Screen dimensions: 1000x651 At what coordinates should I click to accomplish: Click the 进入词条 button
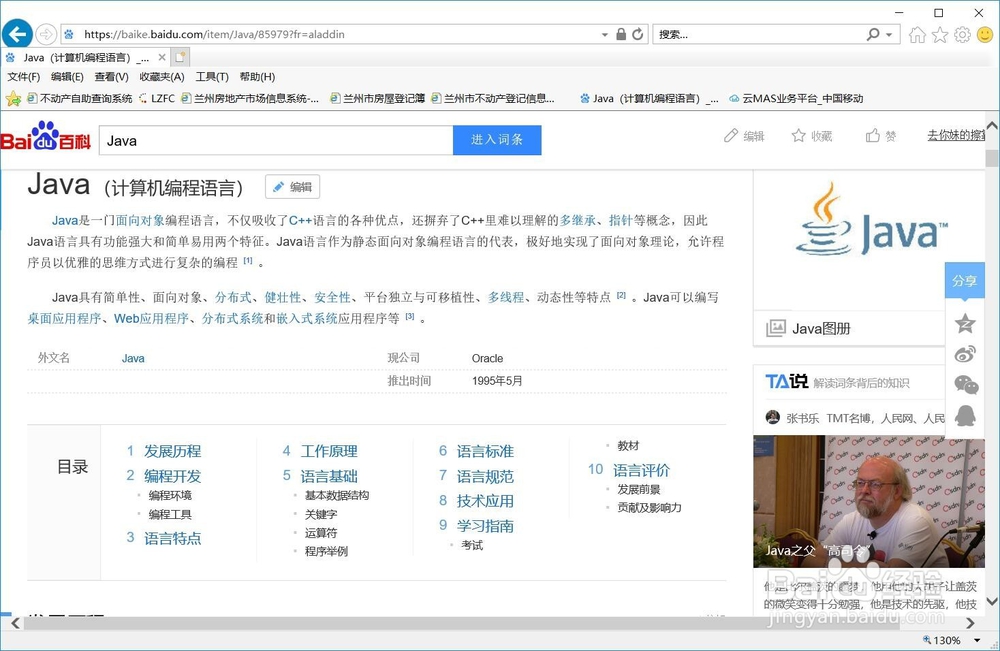coord(497,140)
